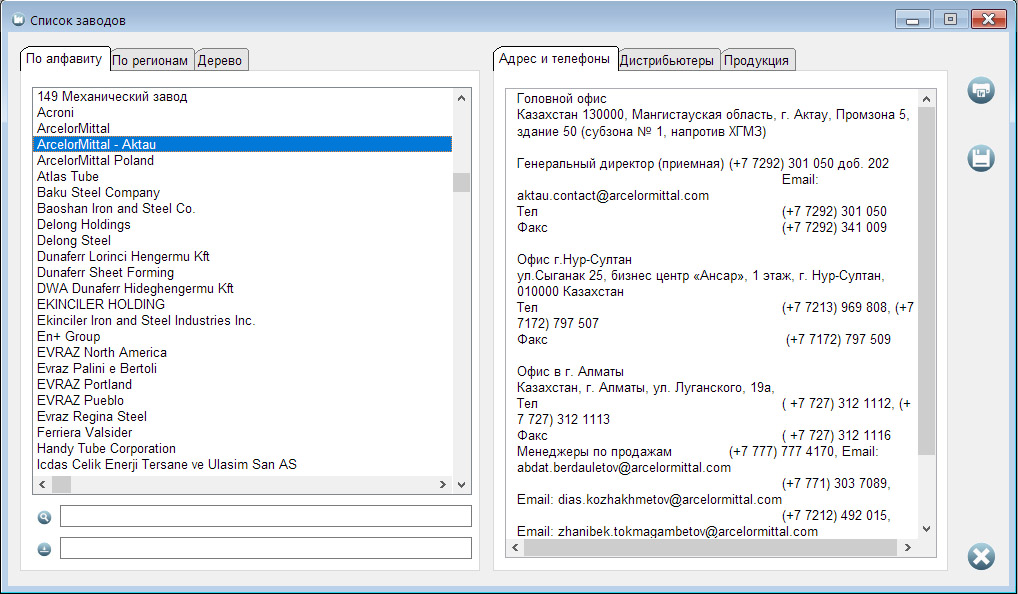Select Delong Holdings entry
This screenshot has width=1018, height=594.
[242, 225]
